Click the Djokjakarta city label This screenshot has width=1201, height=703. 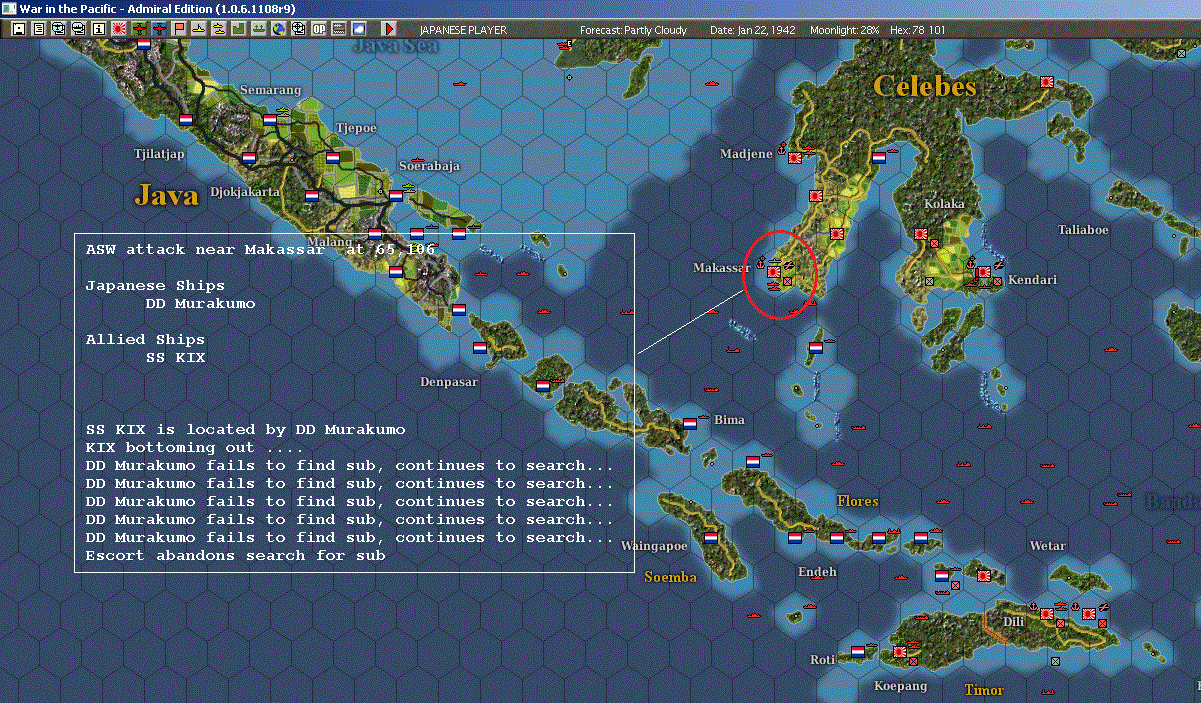click(245, 192)
